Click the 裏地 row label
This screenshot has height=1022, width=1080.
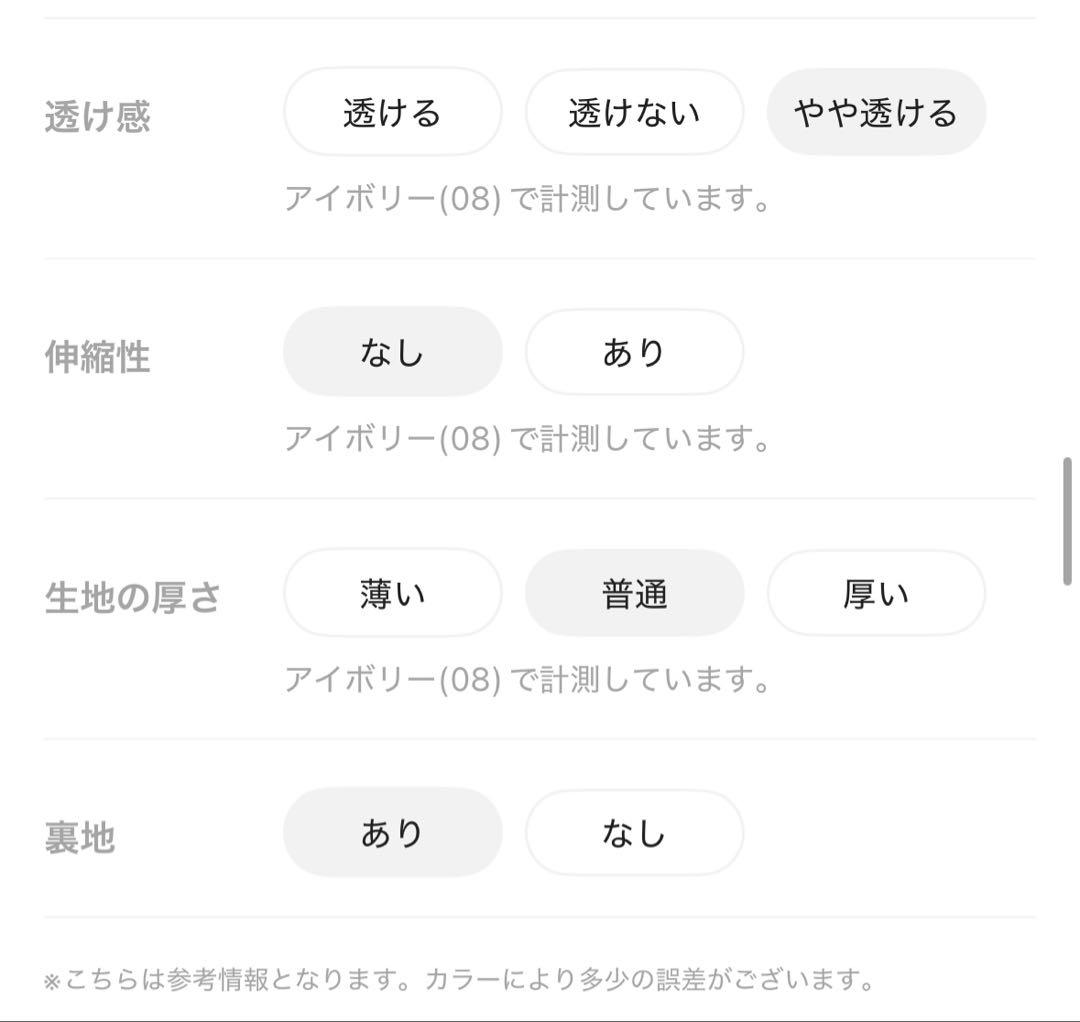tap(80, 837)
